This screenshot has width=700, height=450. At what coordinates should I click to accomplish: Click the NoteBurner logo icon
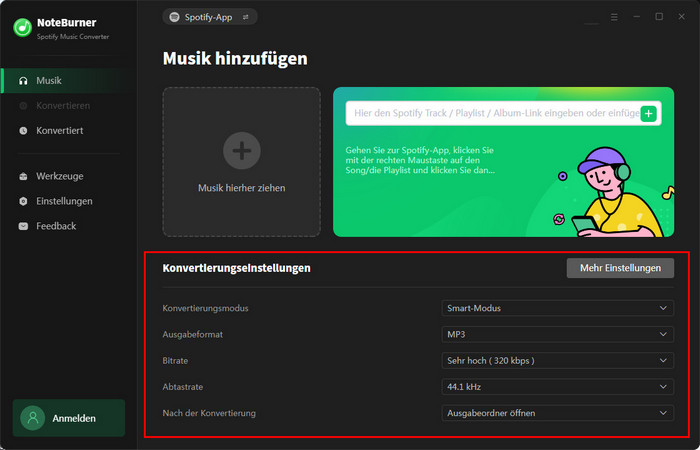(22, 28)
